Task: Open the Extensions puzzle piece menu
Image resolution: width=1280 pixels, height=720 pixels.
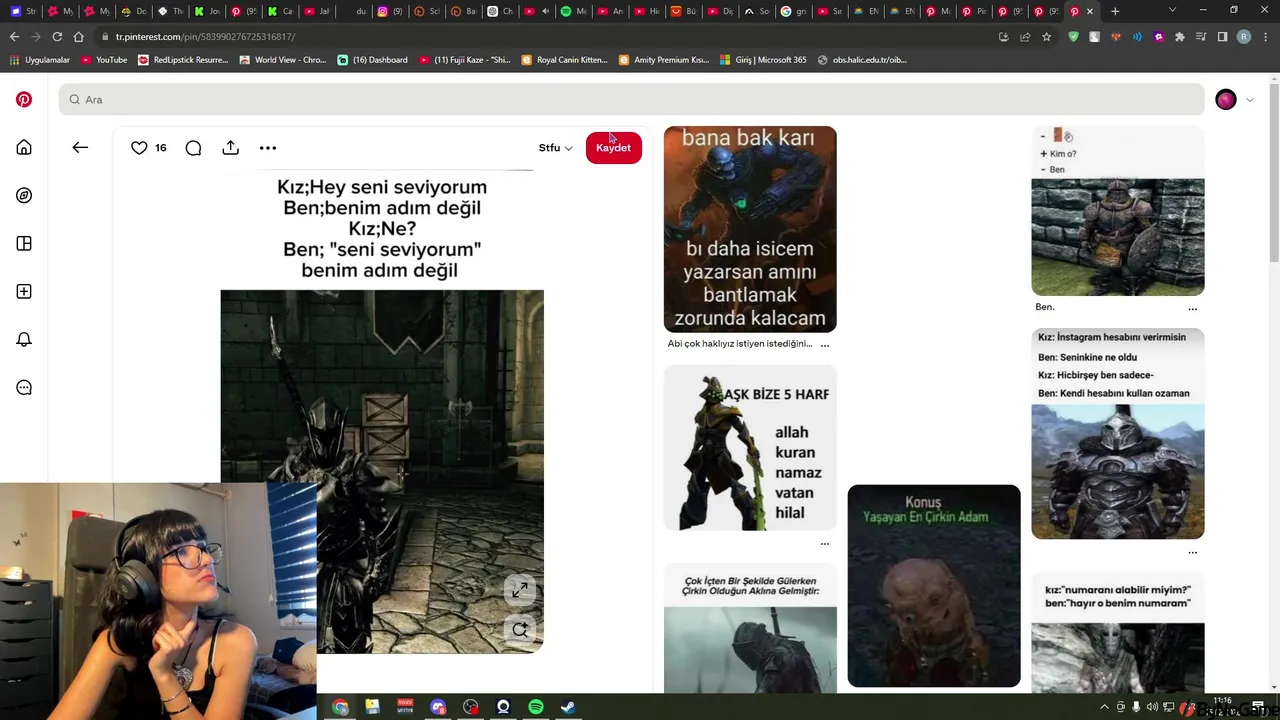Action: [x=1180, y=37]
